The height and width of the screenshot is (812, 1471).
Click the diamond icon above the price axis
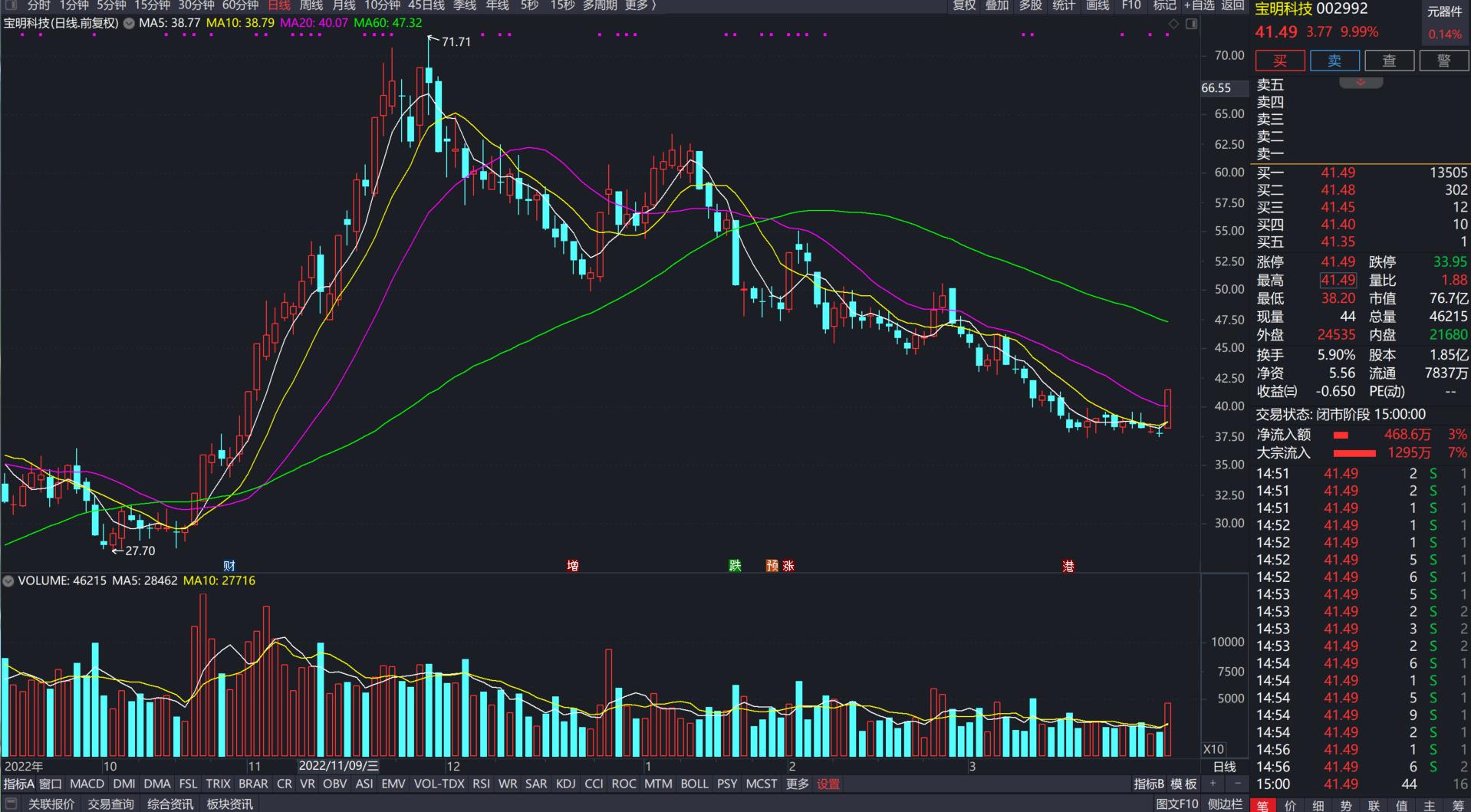coord(1173,24)
